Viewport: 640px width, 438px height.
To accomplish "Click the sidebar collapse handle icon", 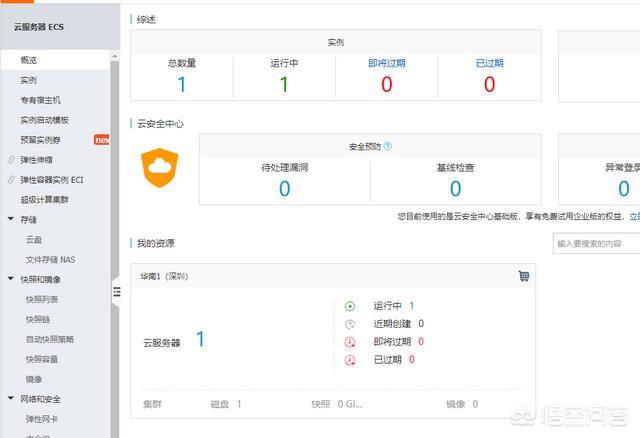I will [117, 291].
